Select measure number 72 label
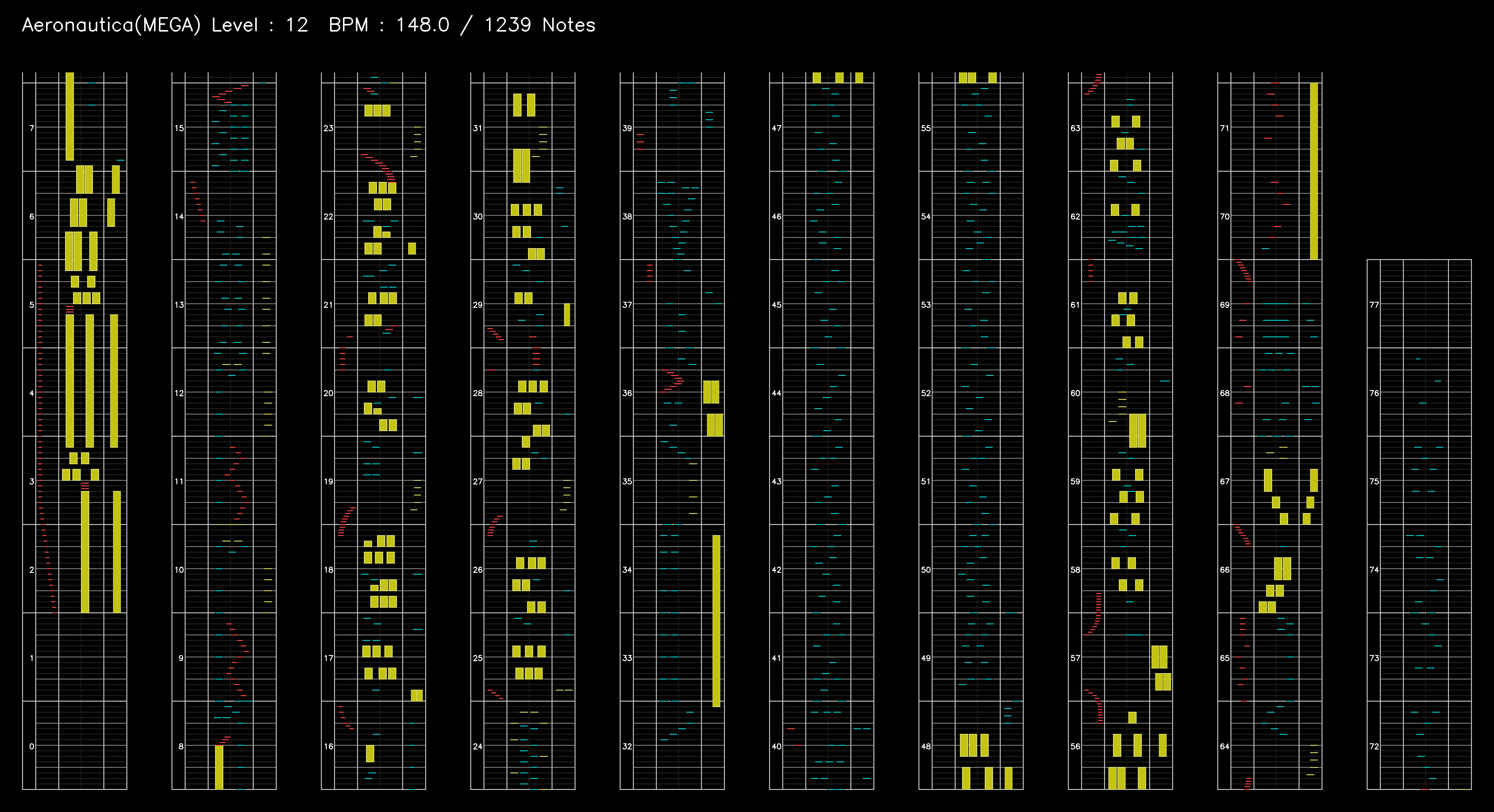Image resolution: width=1494 pixels, height=812 pixels. [1374, 746]
